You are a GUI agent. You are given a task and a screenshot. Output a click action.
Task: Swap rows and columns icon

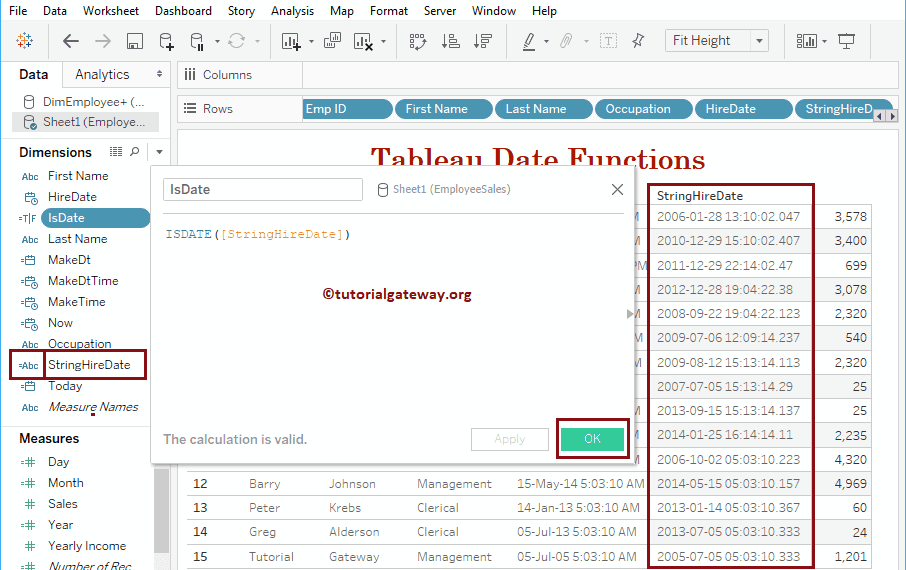418,41
